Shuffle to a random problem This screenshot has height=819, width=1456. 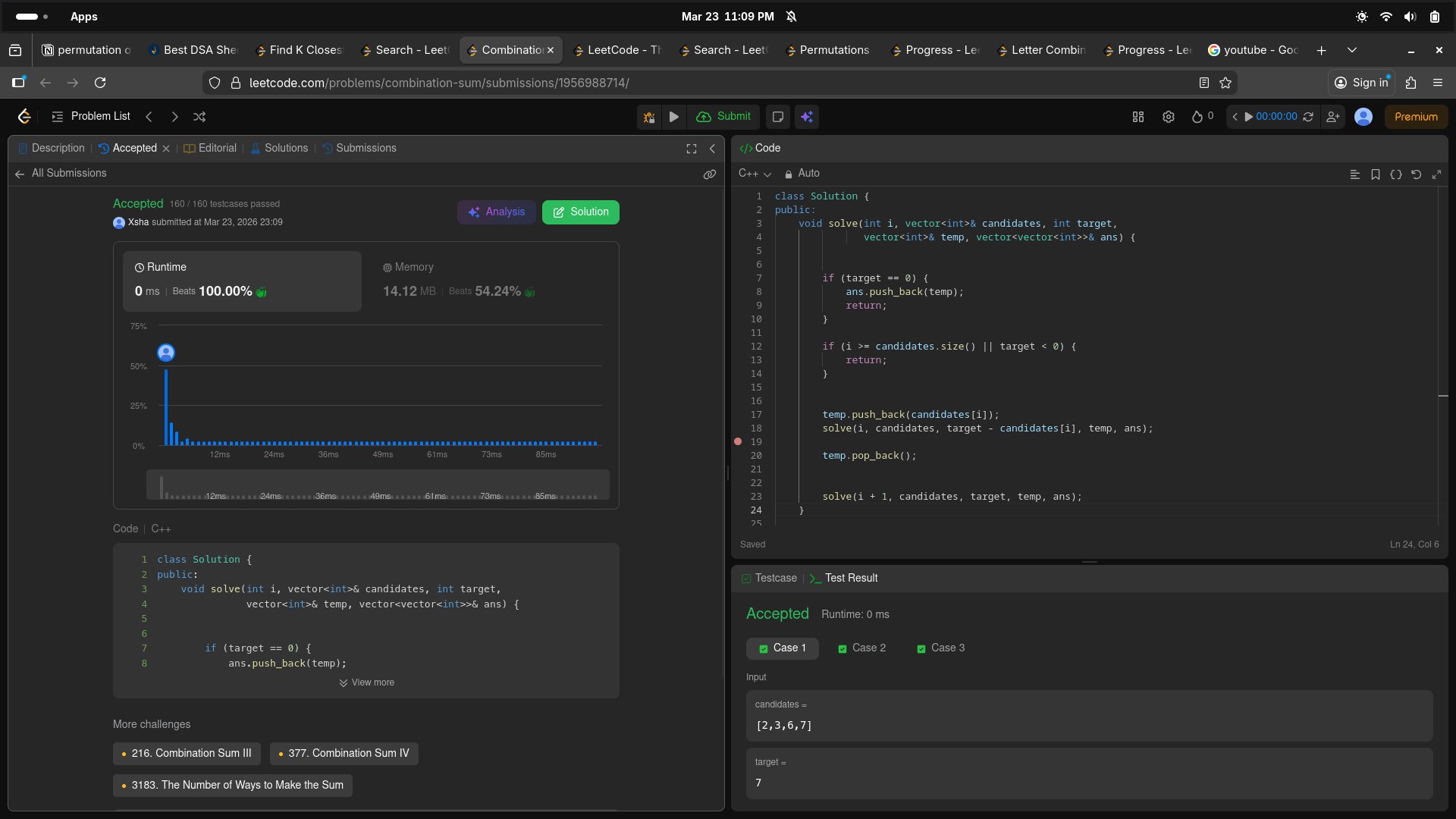199,117
